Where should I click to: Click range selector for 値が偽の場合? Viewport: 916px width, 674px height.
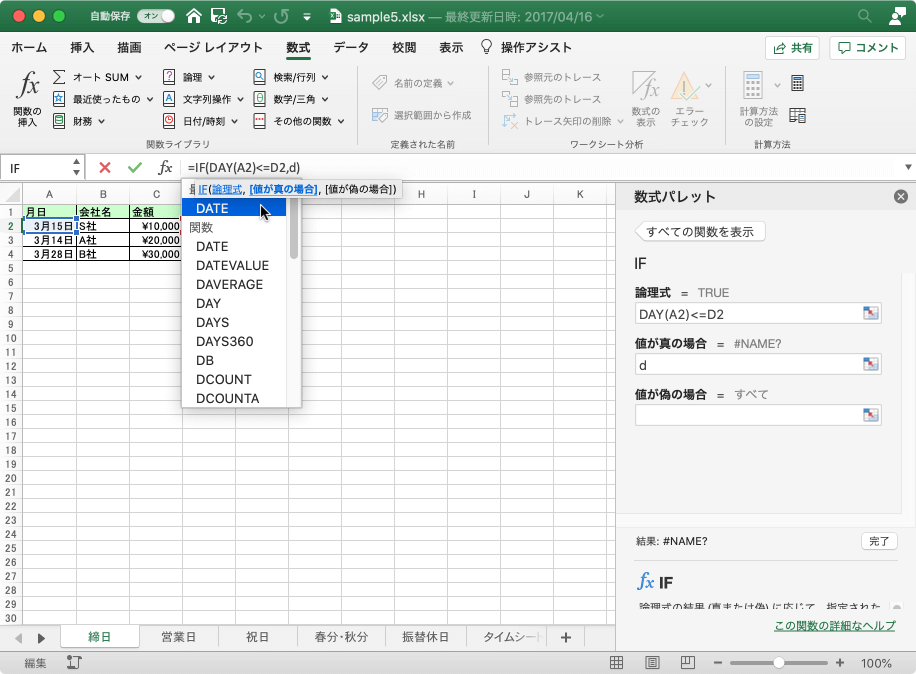tap(870, 415)
